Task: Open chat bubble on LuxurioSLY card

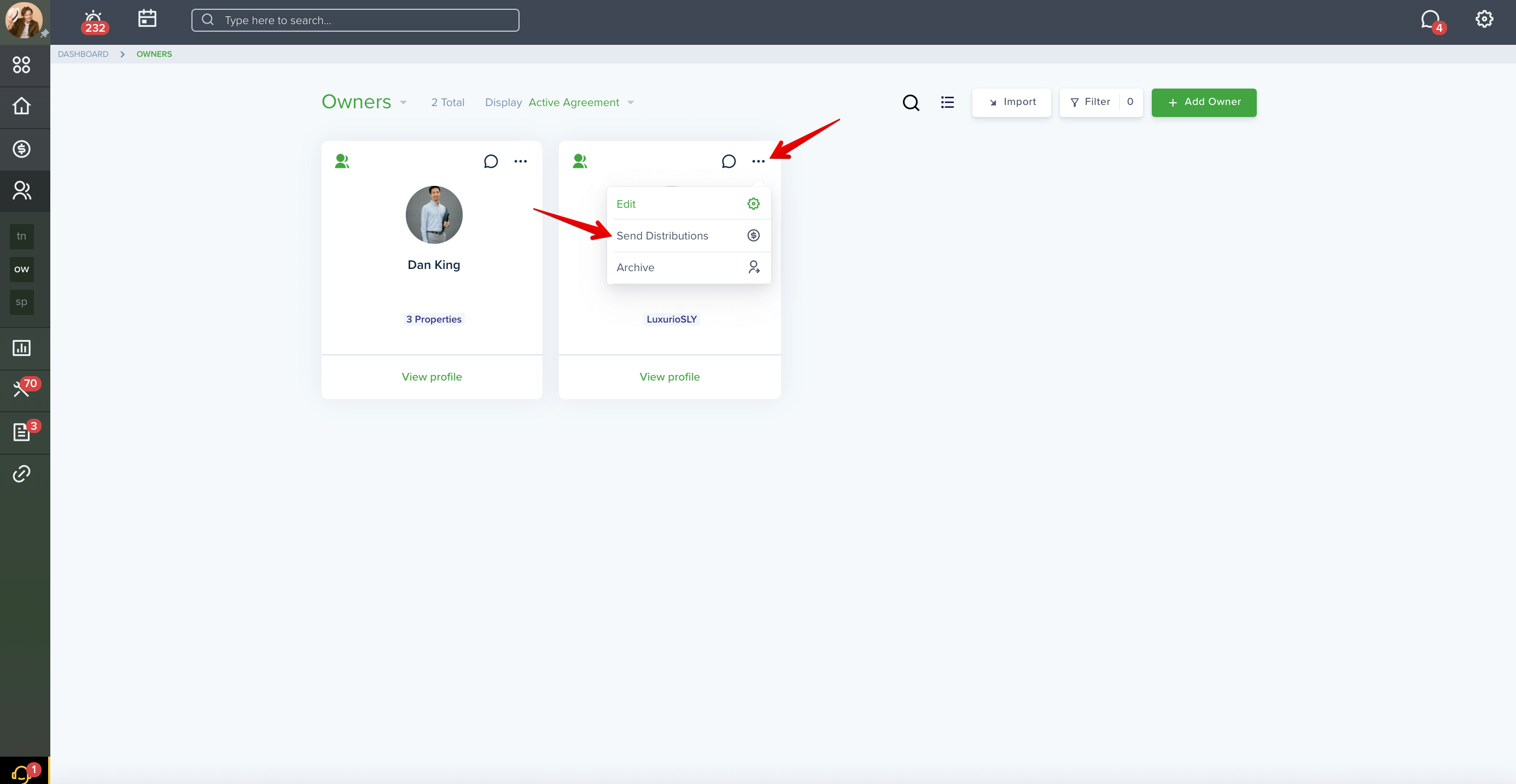Action: click(x=728, y=161)
